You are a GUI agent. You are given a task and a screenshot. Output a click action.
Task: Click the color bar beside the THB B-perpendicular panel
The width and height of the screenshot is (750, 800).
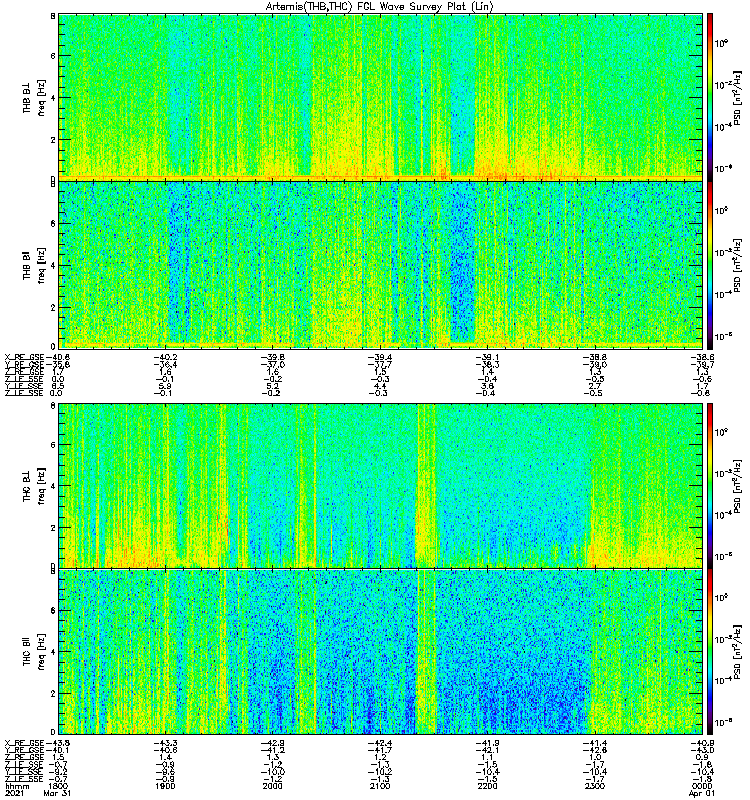[x=709, y=97]
